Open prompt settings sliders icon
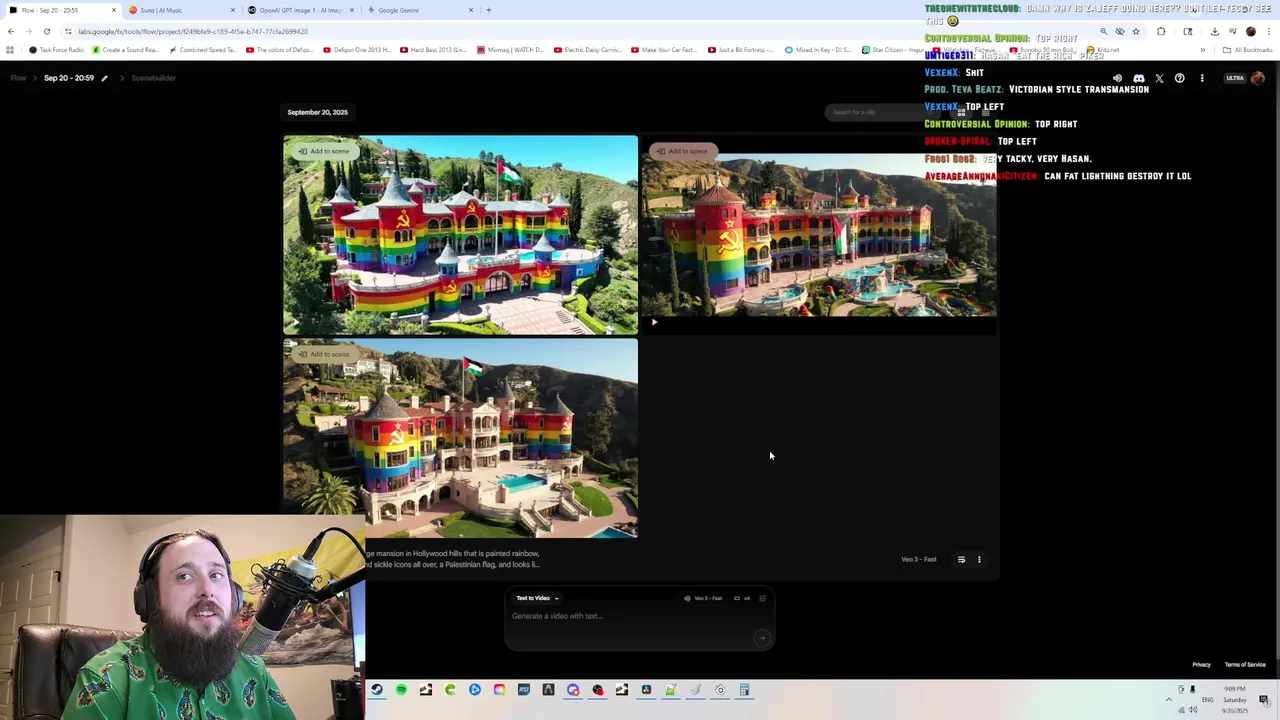Viewport: 1280px width, 720px height. coord(762,598)
